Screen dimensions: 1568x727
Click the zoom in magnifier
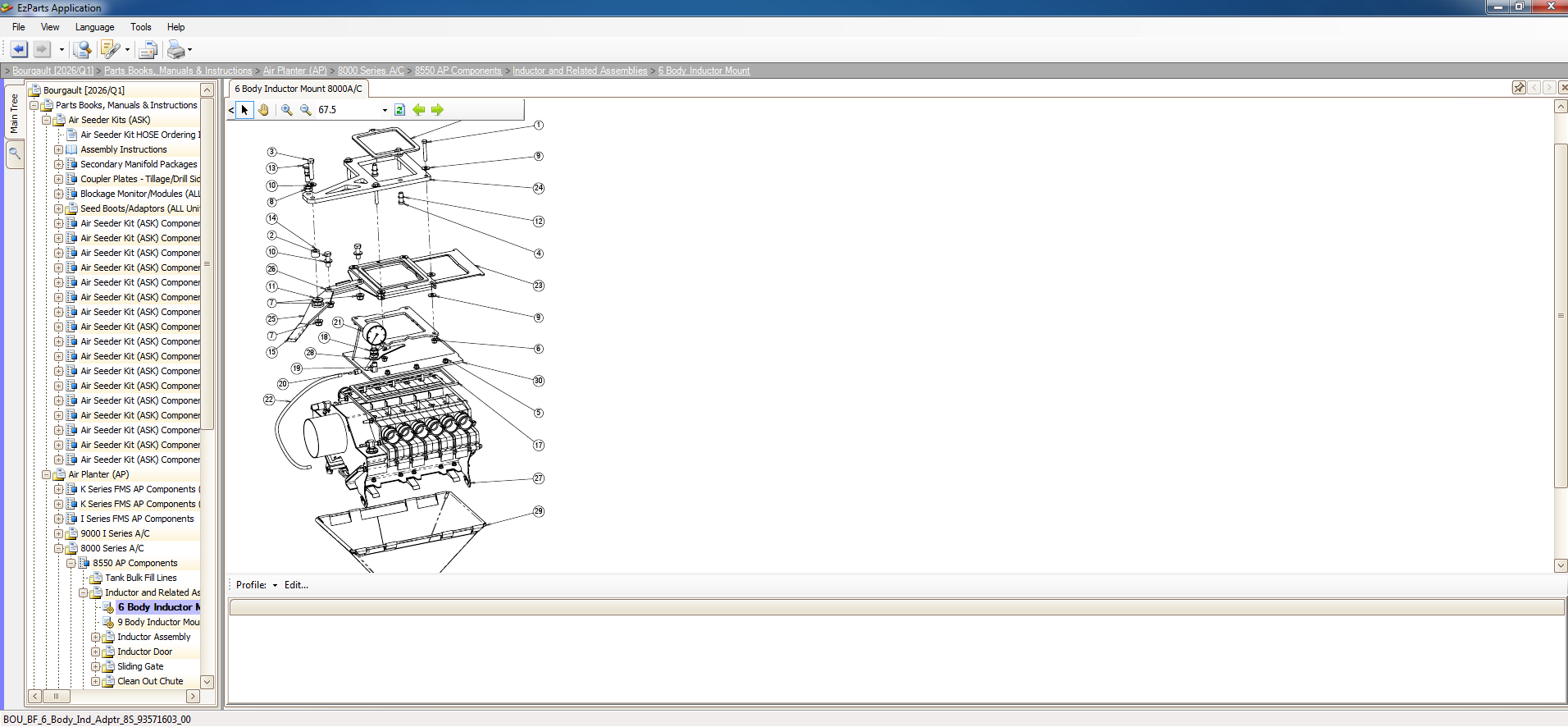[286, 110]
